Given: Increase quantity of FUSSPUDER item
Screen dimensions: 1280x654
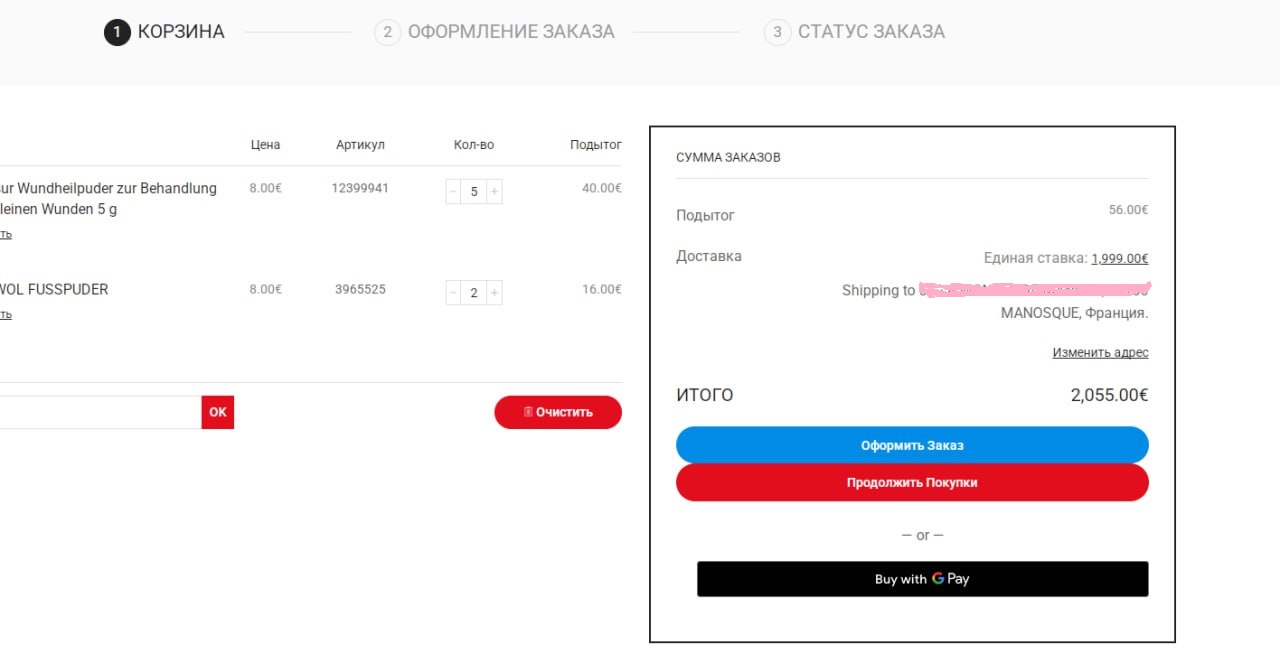Looking at the screenshot, I should pyautogui.click(x=495, y=292).
